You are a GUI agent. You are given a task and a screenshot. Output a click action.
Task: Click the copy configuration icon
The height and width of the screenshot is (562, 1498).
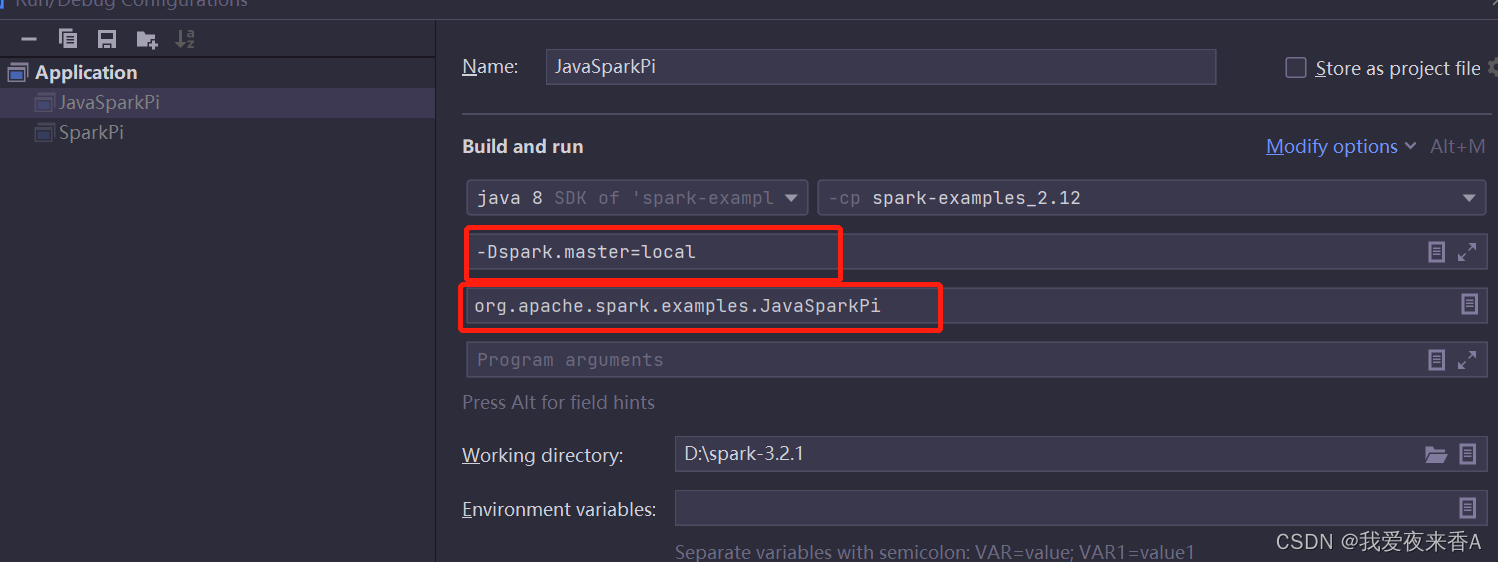click(x=68, y=39)
